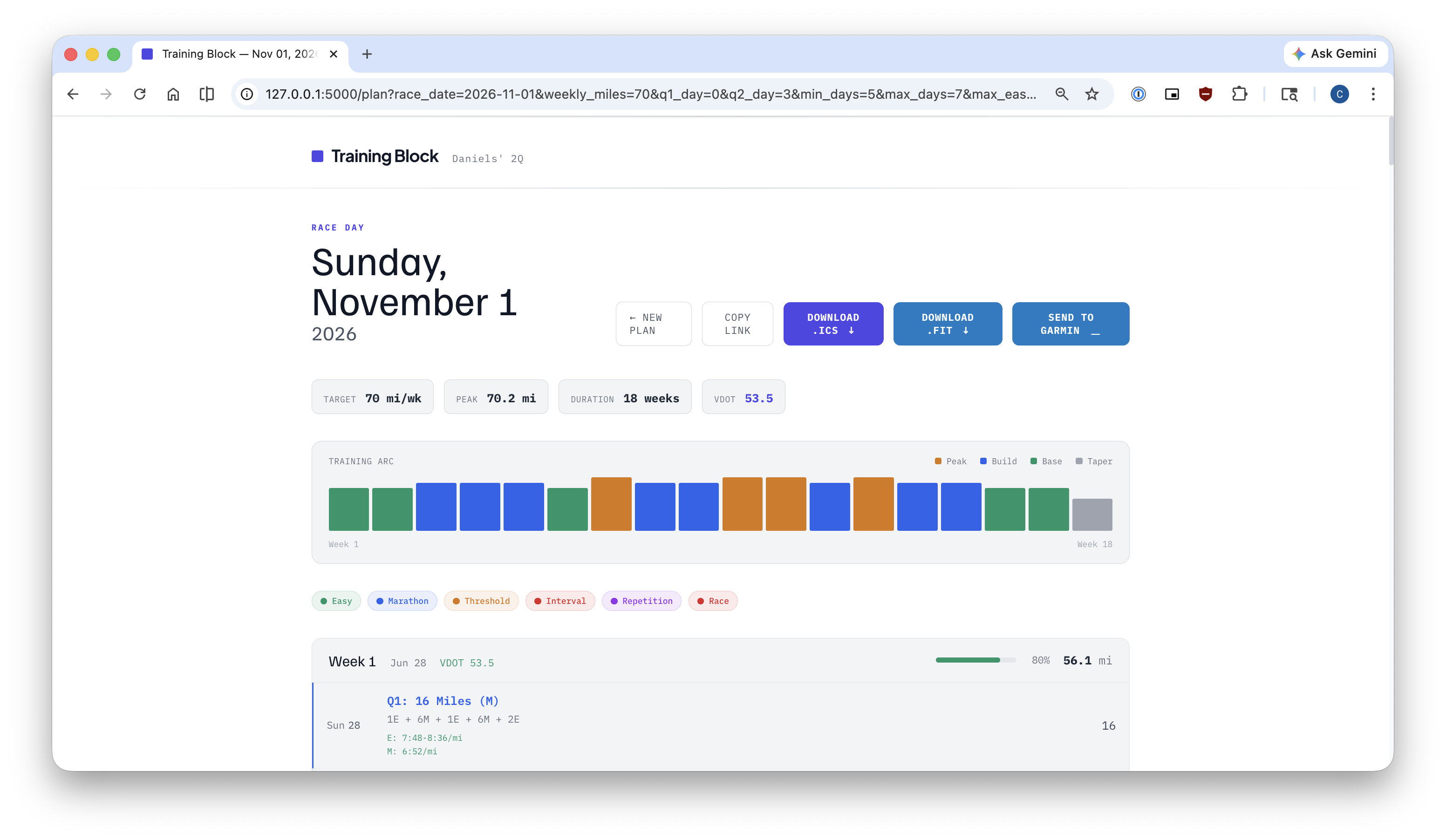The width and height of the screenshot is (1446, 840).
Task: Open the 1Password extension icon
Action: [1138, 94]
